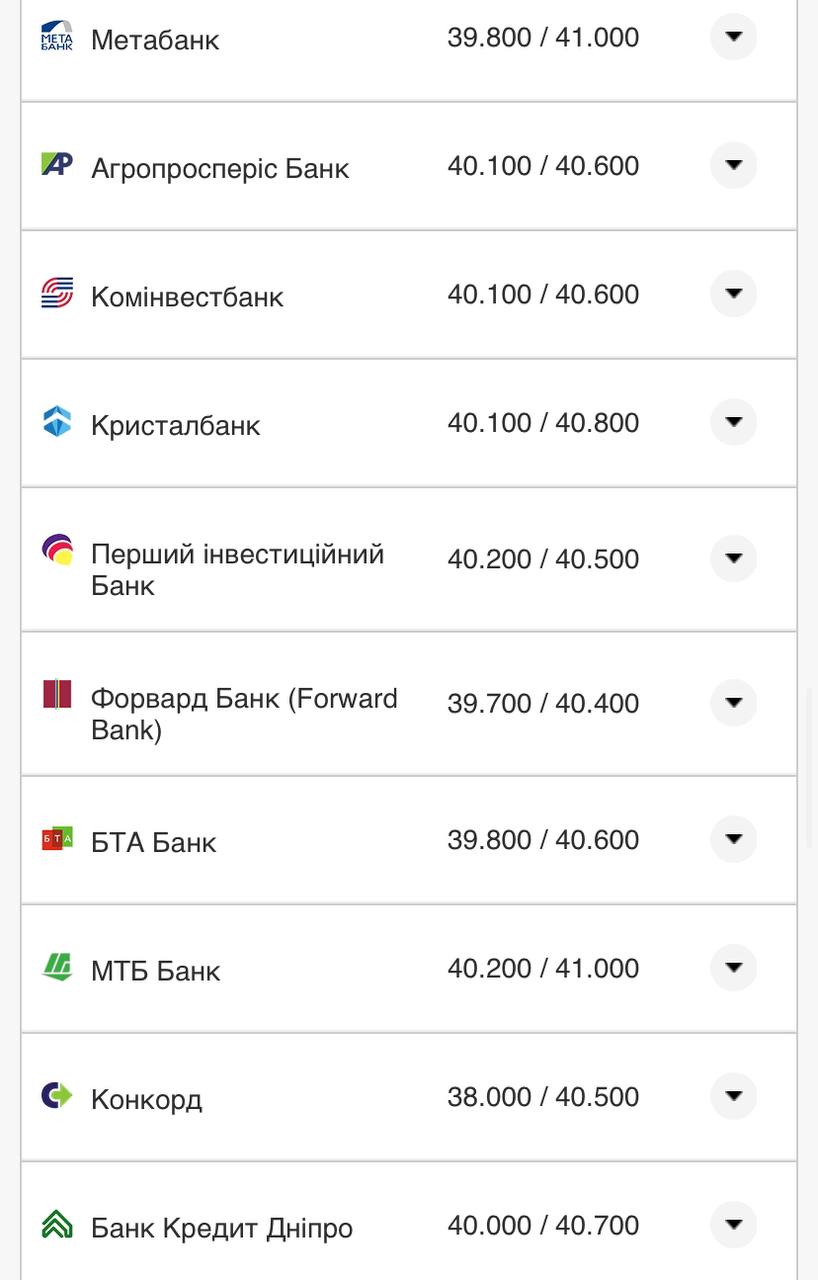818x1280 pixels.
Task: Click the Перший інвестиційний Банк logo
Action: (57, 550)
